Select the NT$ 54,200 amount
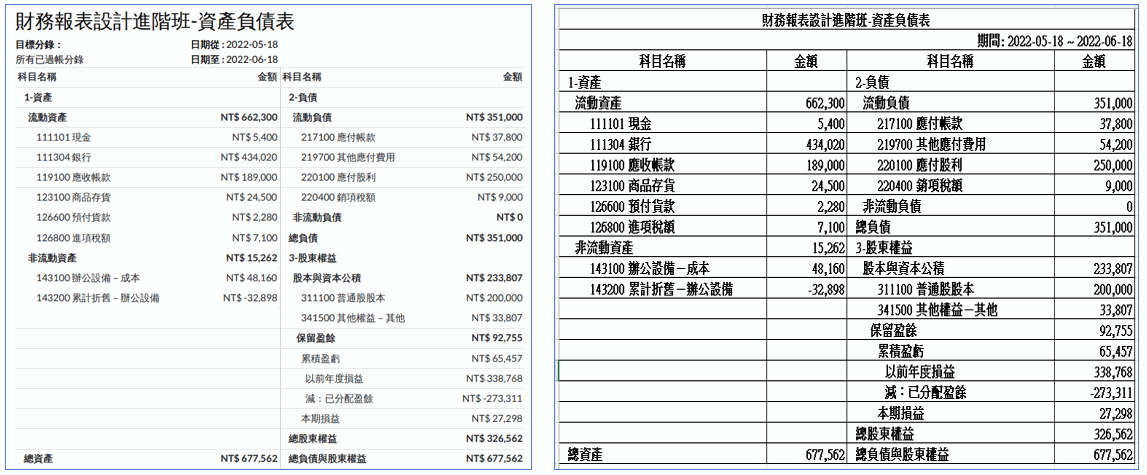The image size is (1147, 475). coord(497,157)
